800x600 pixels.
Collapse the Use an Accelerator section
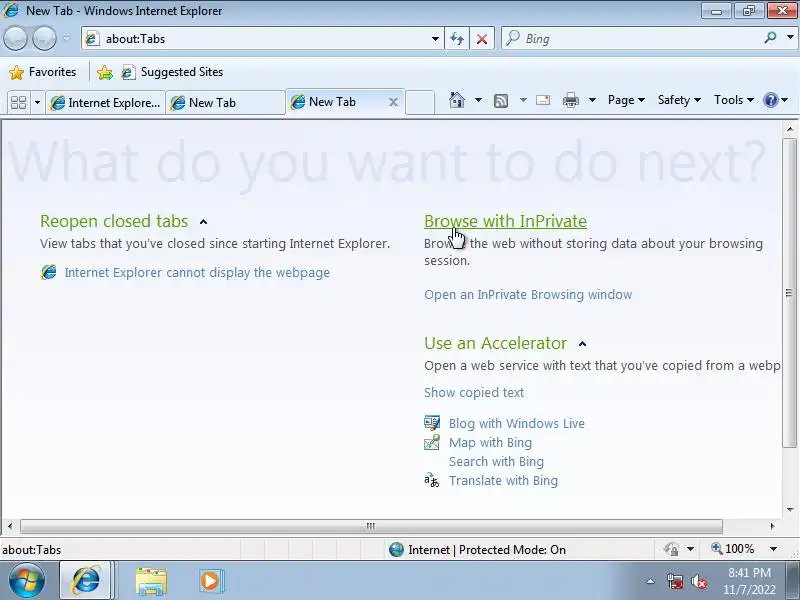(583, 344)
